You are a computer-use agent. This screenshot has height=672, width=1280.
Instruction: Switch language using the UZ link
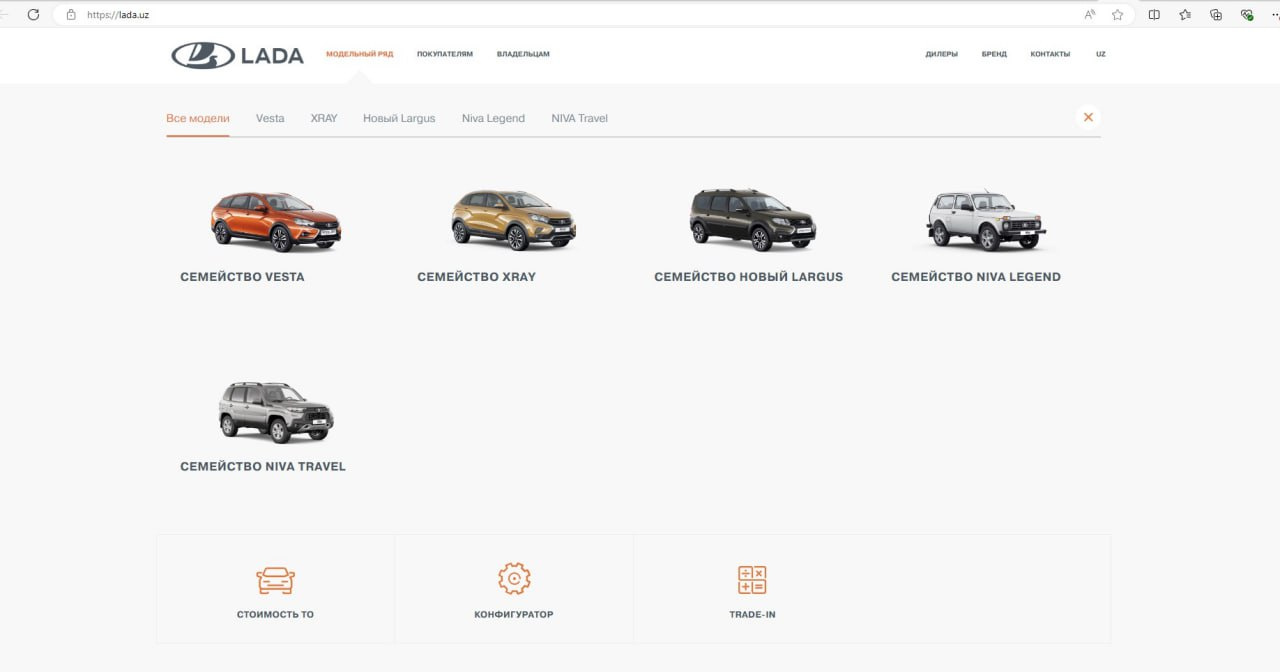click(1101, 54)
